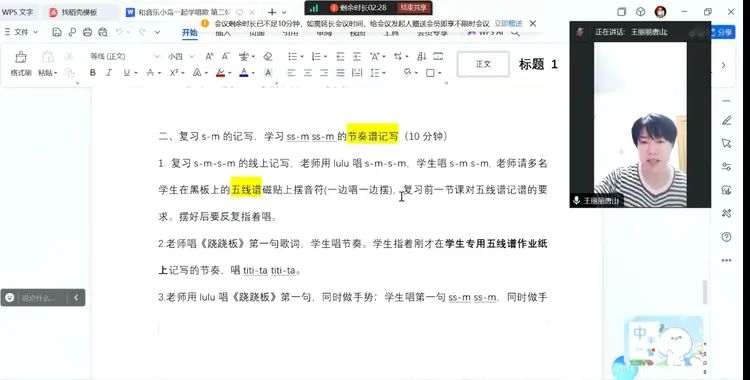The width and height of the screenshot is (750, 380).
Task: Toggle center text alignment
Action: 308,73
